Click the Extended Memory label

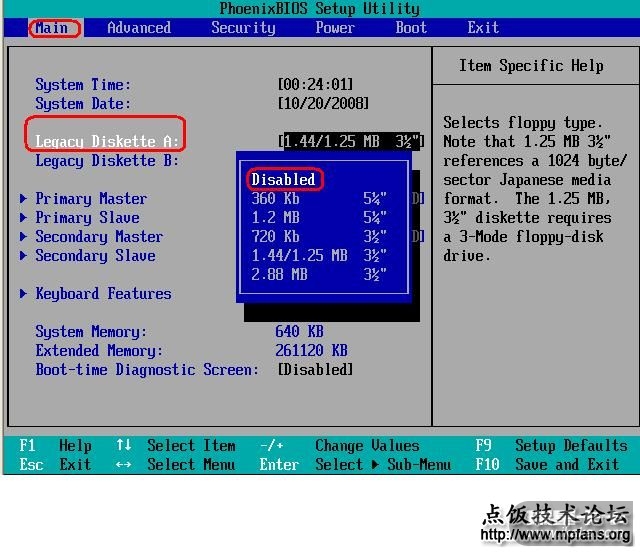click(99, 350)
